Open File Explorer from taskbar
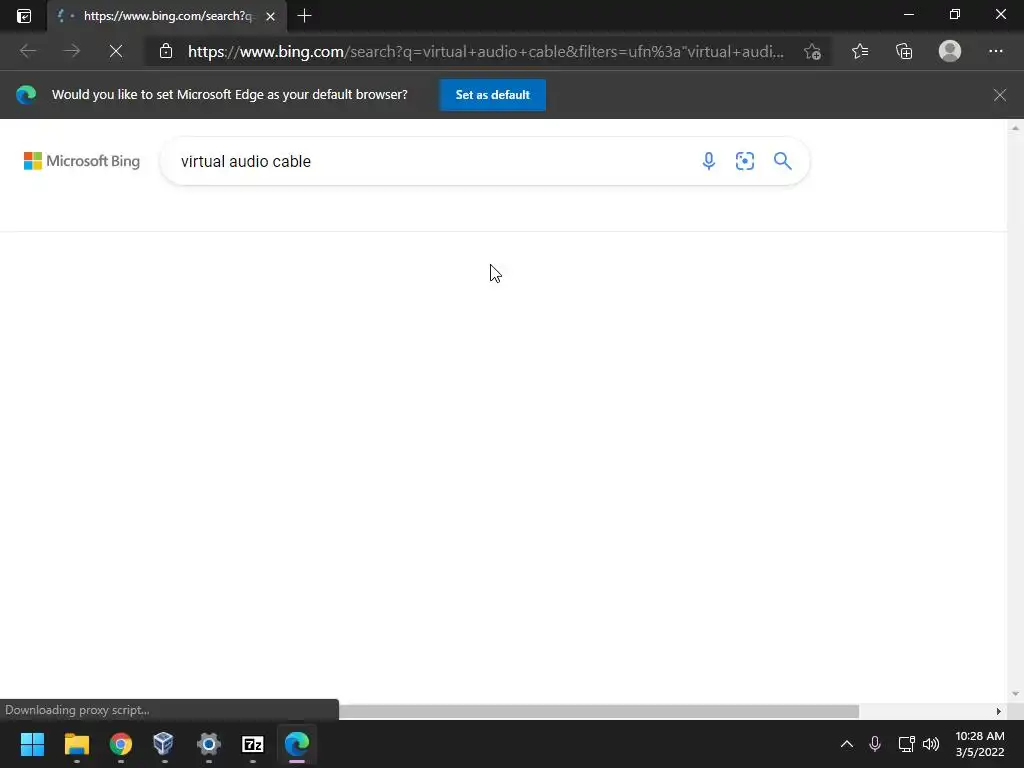This screenshot has height=768, width=1024. (x=76, y=744)
